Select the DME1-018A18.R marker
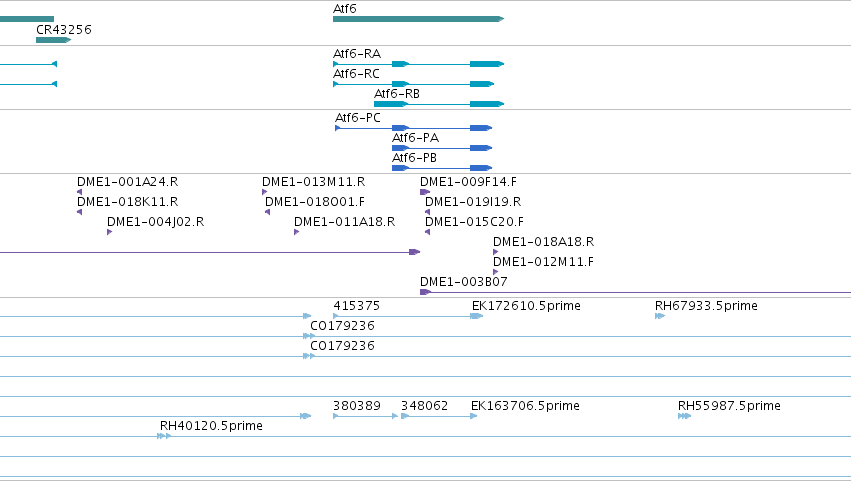 [x=496, y=252]
